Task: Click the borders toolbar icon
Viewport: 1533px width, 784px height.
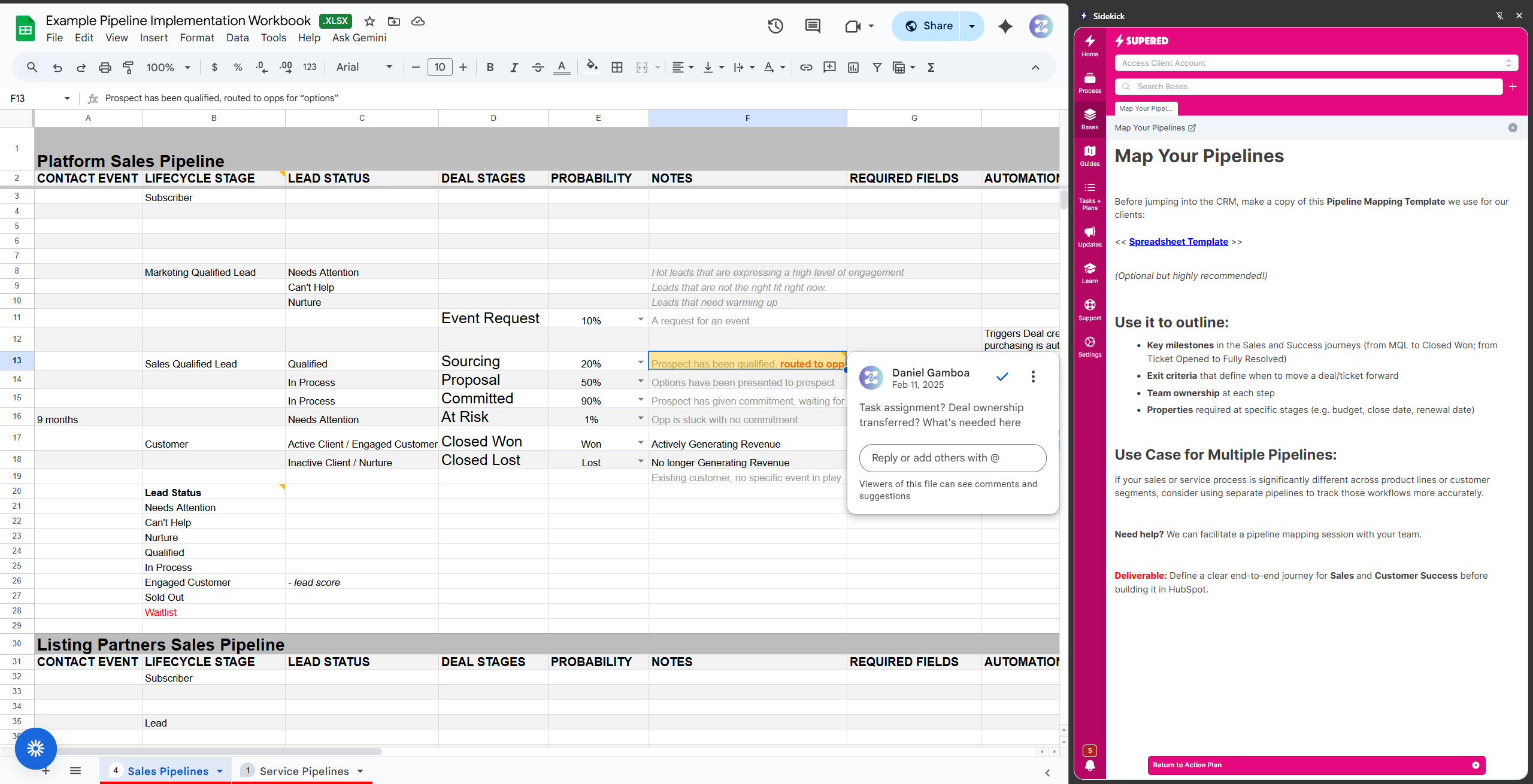Action: (617, 68)
